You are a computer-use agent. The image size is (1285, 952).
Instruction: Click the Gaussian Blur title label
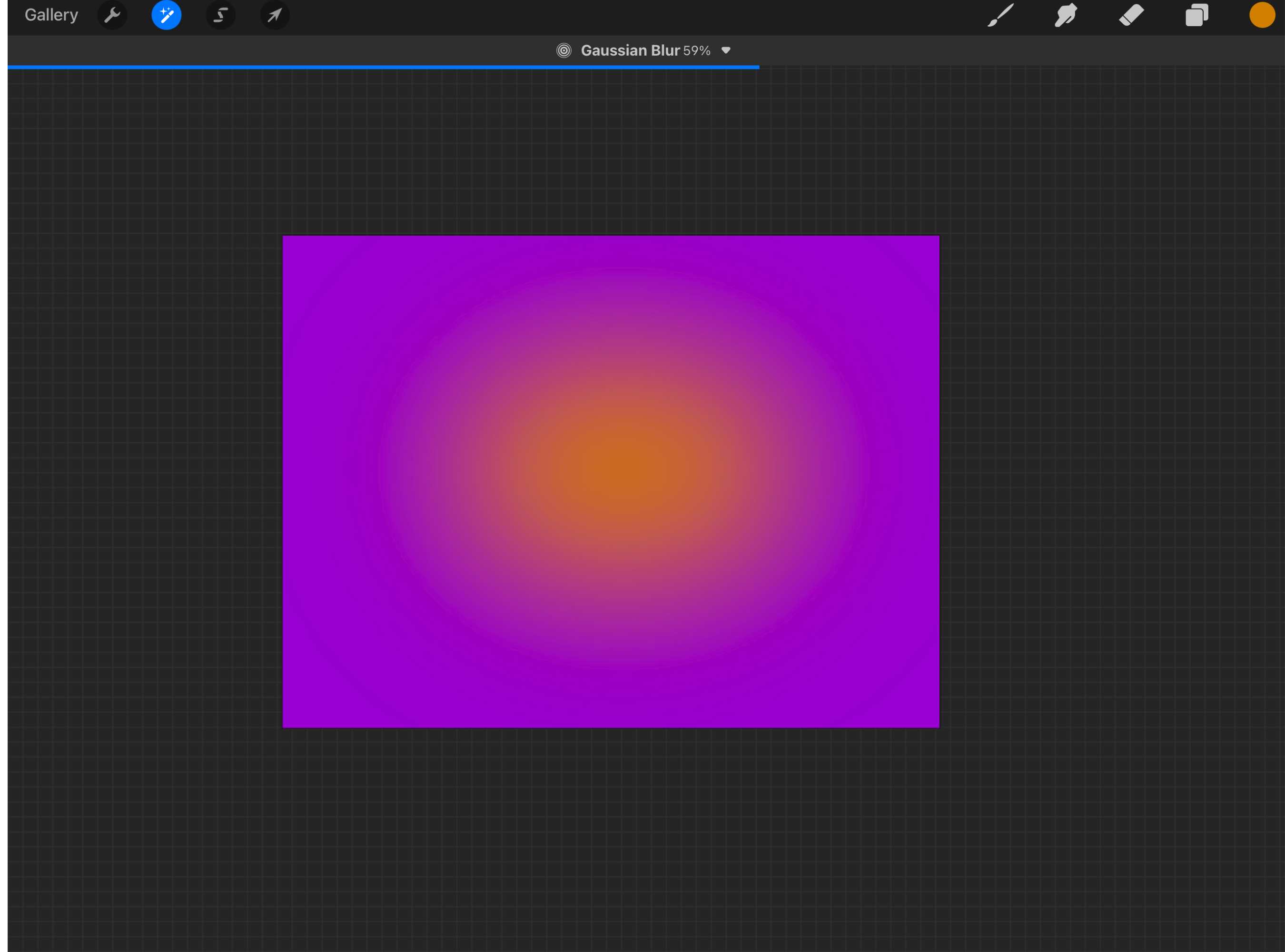630,51
